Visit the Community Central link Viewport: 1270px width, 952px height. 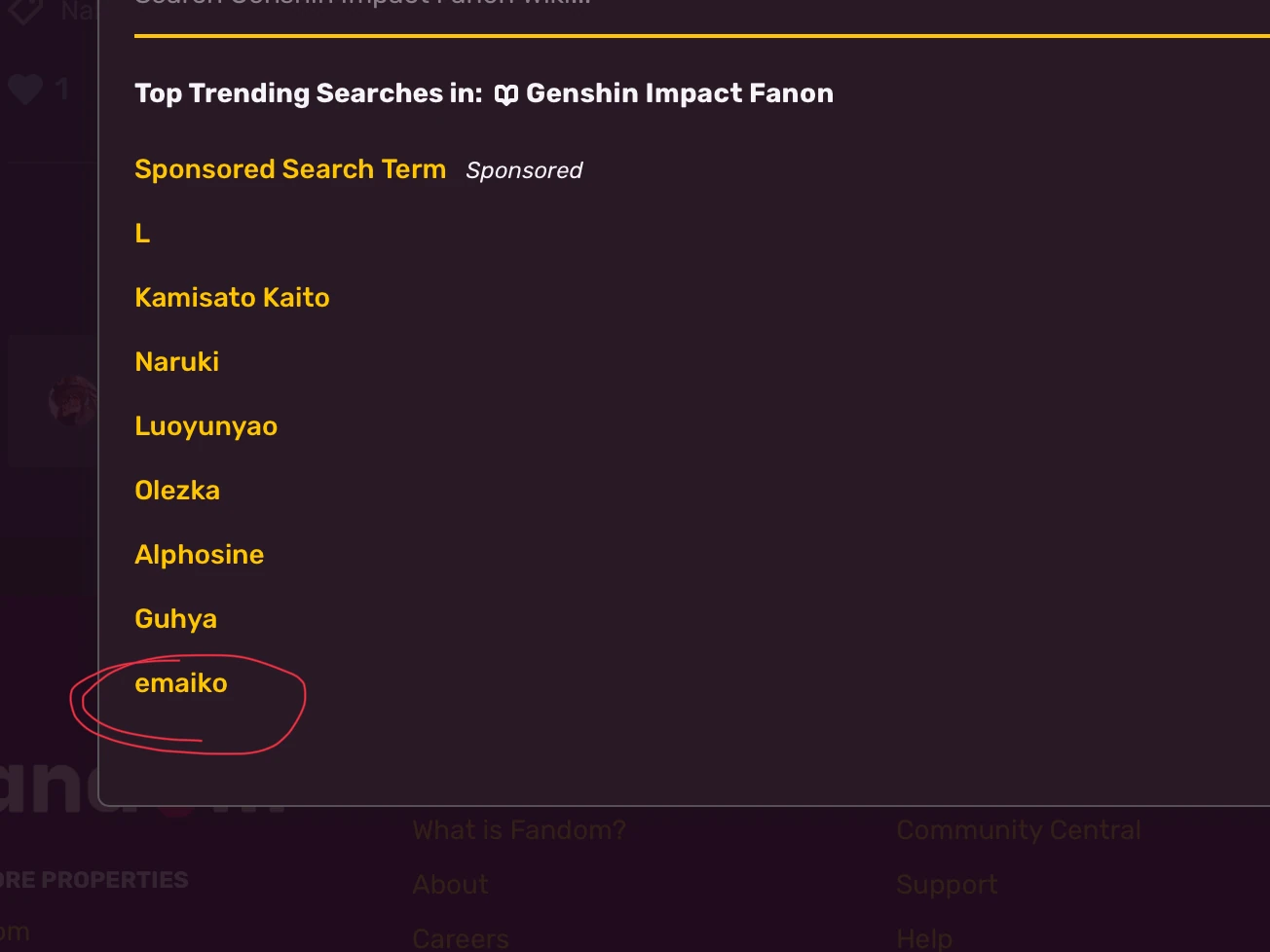pos(1019,830)
